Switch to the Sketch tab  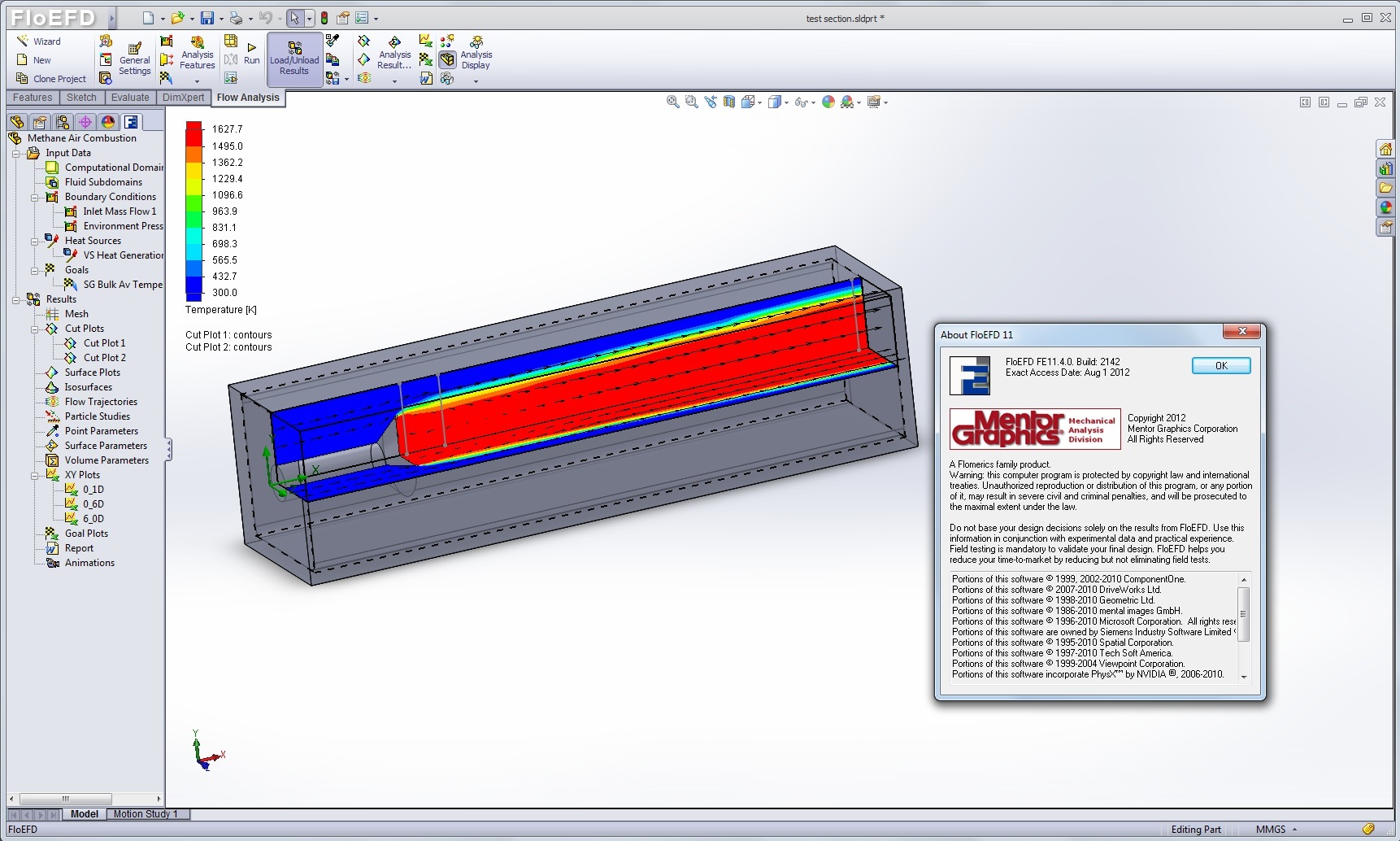[x=81, y=98]
